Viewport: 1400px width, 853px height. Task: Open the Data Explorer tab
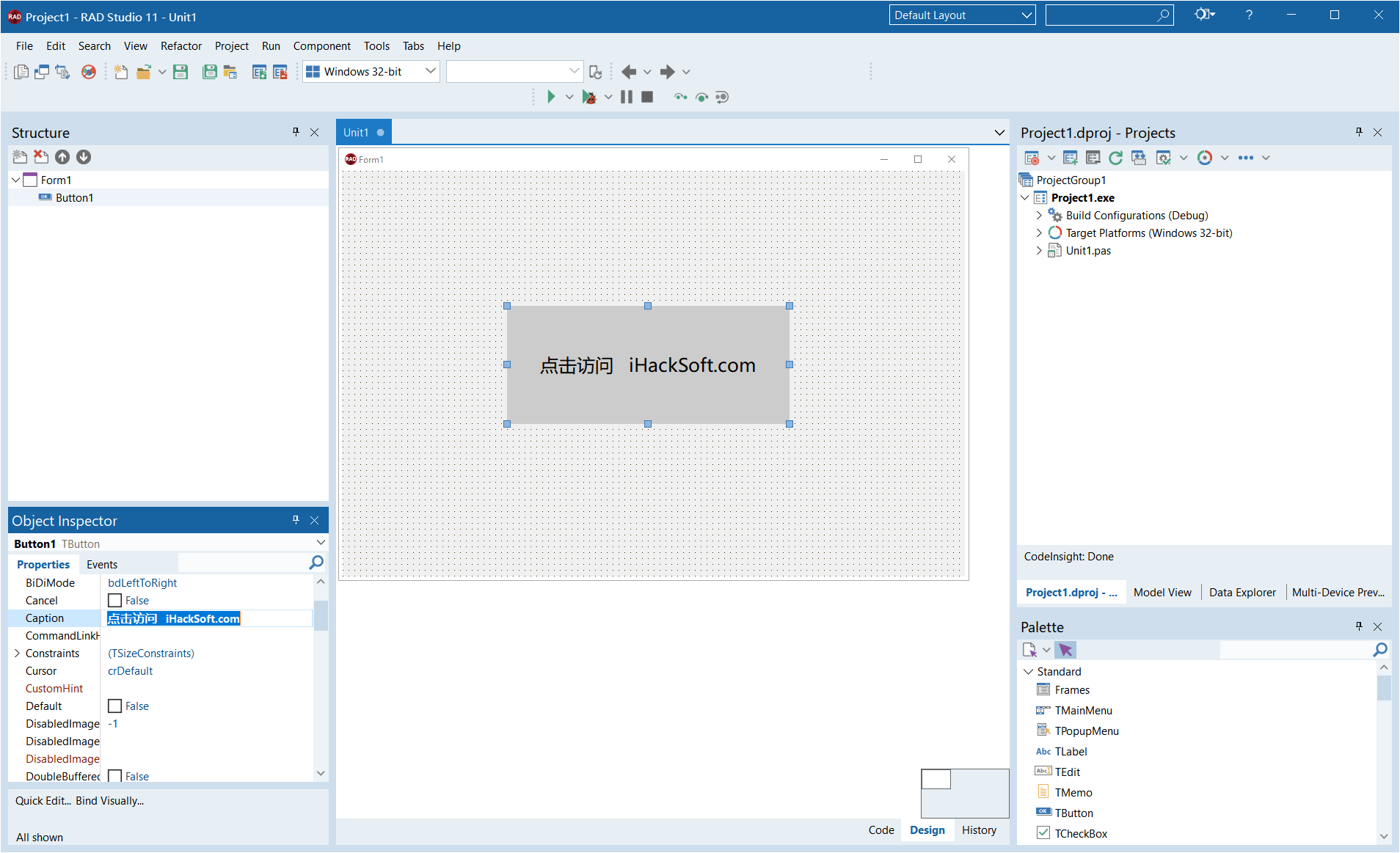pyautogui.click(x=1242, y=593)
